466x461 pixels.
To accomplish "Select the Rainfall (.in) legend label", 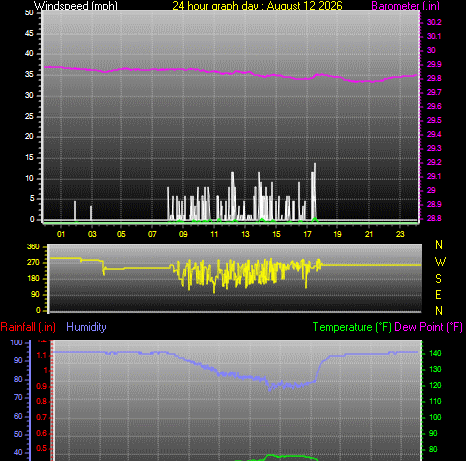I will pyautogui.click(x=28, y=327).
